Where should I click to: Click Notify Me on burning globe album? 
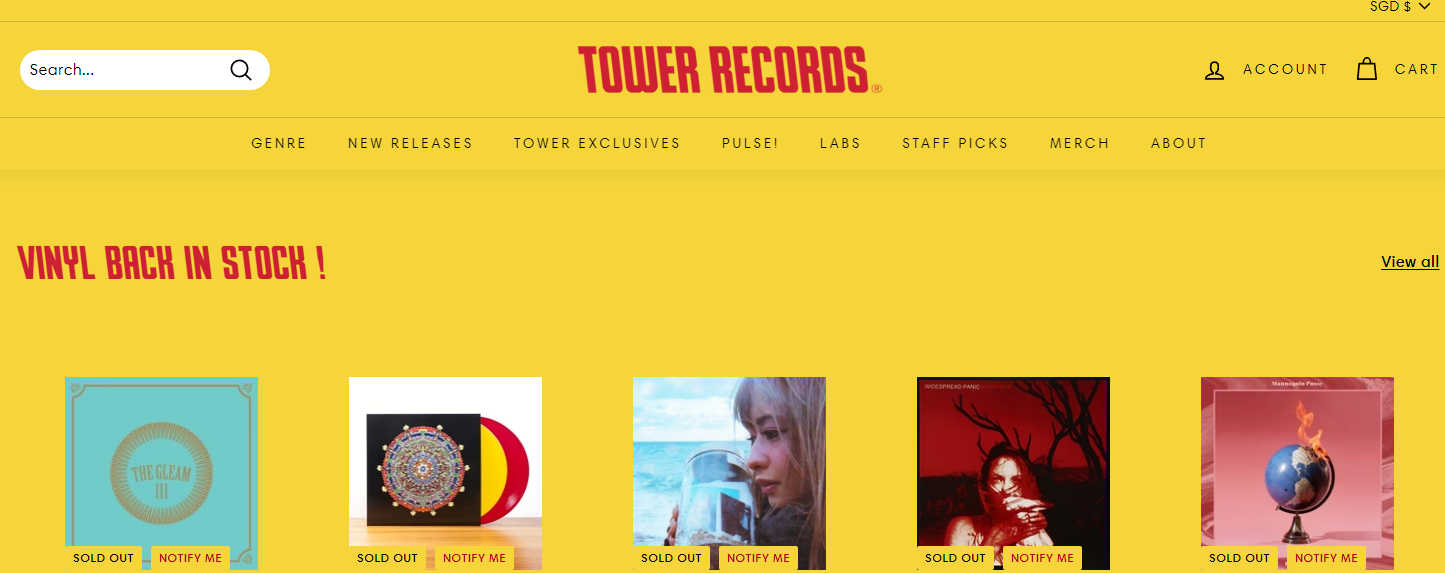pos(1326,558)
